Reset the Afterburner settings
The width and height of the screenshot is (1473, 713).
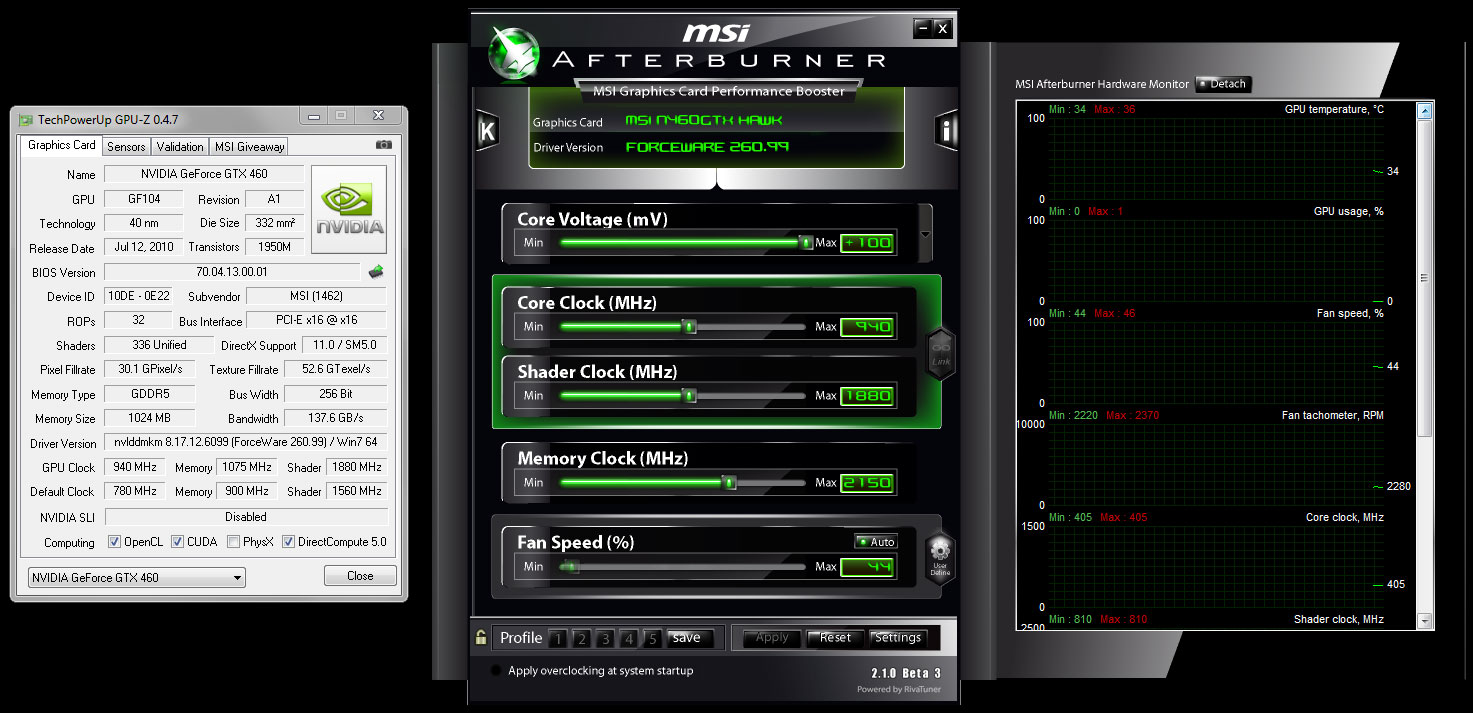(835, 638)
